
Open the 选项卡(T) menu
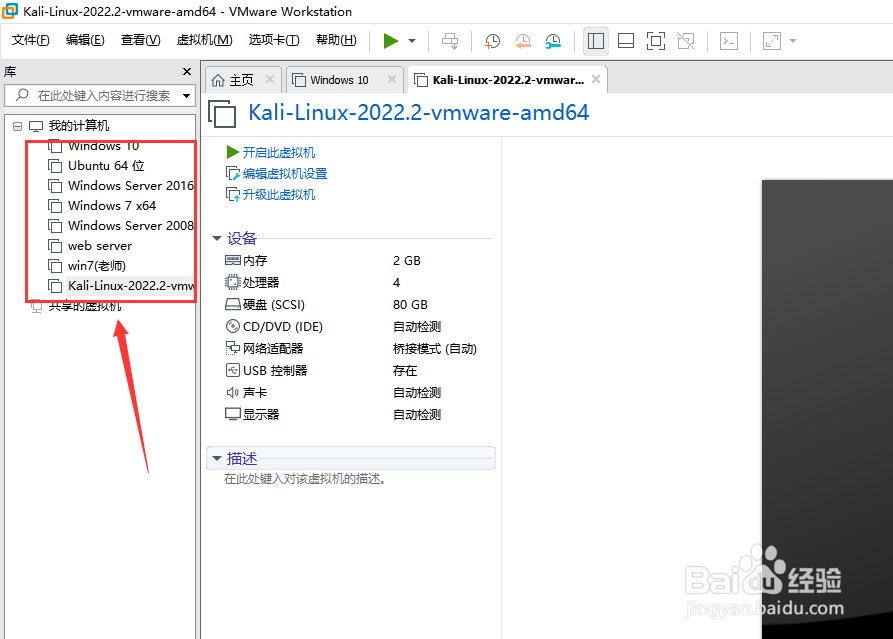point(274,40)
